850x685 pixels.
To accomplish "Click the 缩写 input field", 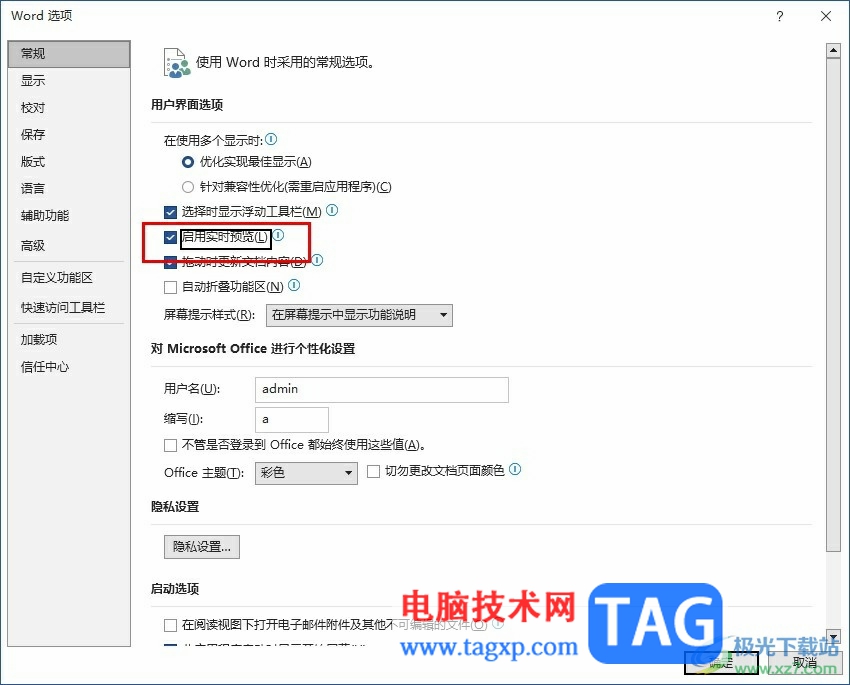I will pos(292,419).
